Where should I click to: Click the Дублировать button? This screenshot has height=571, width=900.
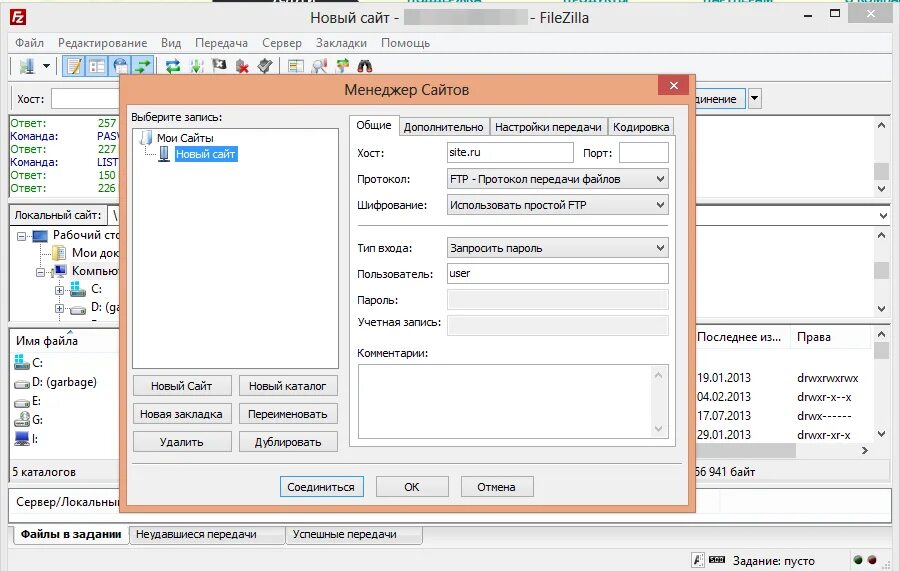(288, 442)
